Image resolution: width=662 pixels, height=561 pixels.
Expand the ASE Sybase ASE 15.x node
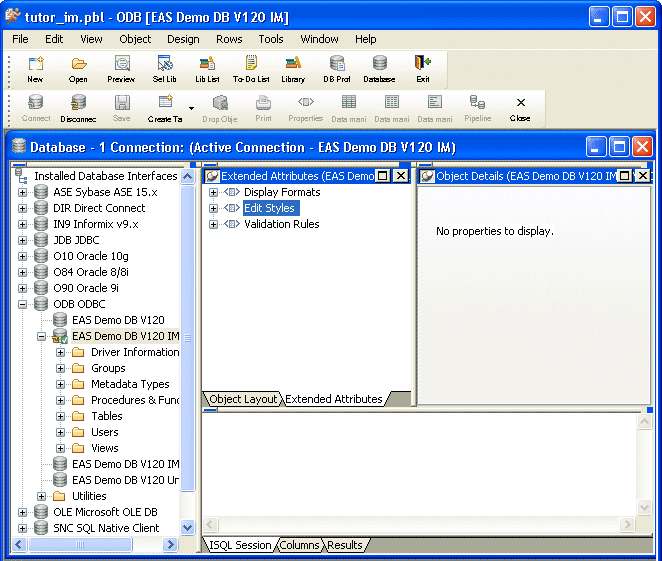(x=23, y=192)
